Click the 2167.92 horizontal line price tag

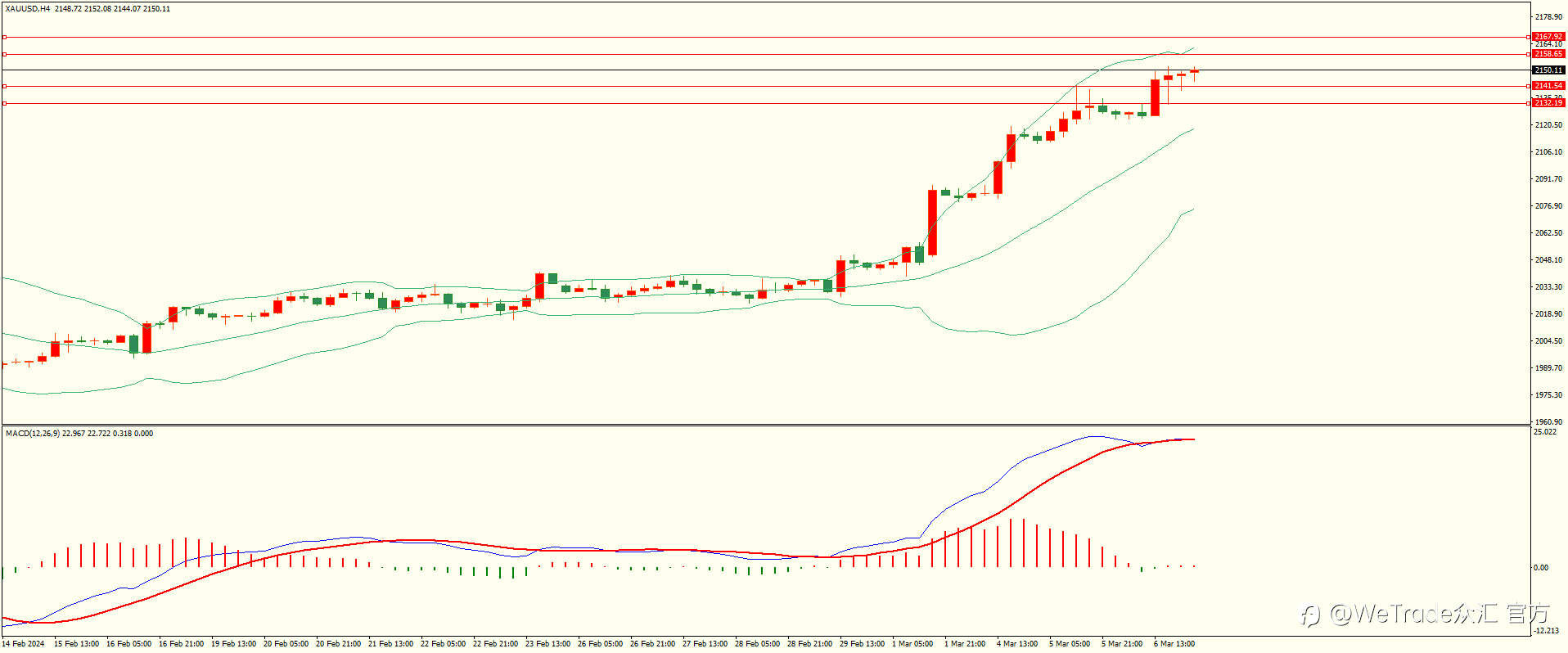(x=1548, y=37)
